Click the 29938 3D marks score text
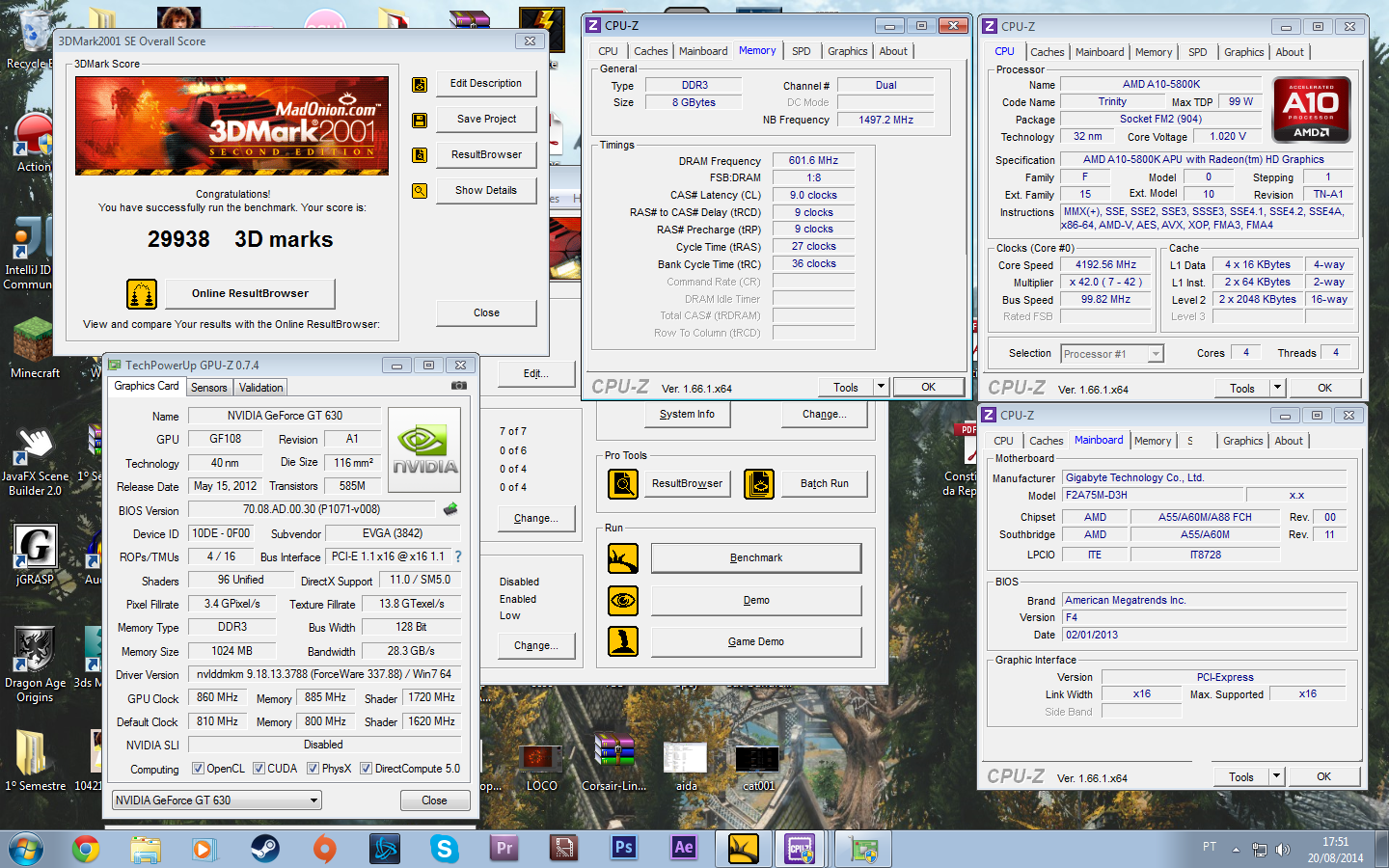The image size is (1389, 868). click(240, 239)
